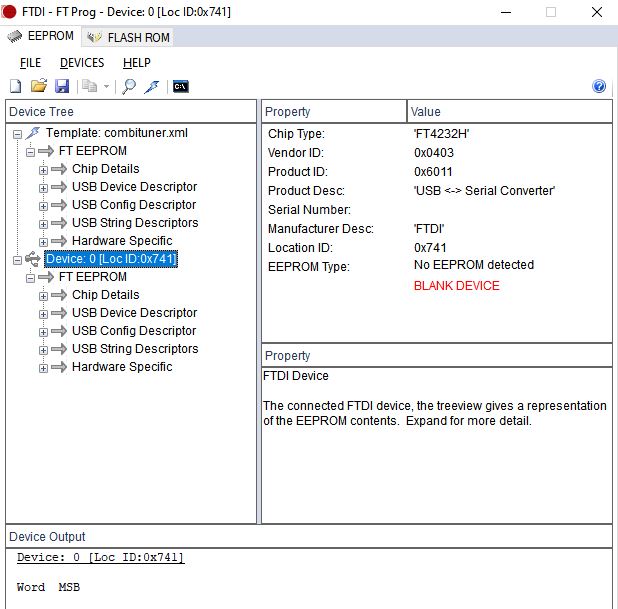Select FT EEPROM item under Device 0

pyautogui.click(x=93, y=277)
